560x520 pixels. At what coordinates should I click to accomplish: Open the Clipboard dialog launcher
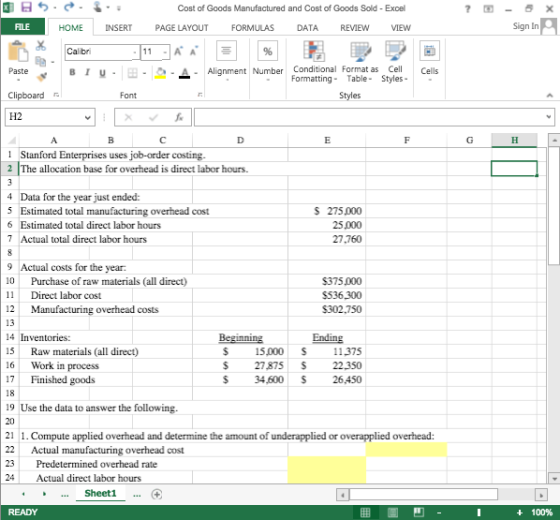tap(56, 95)
